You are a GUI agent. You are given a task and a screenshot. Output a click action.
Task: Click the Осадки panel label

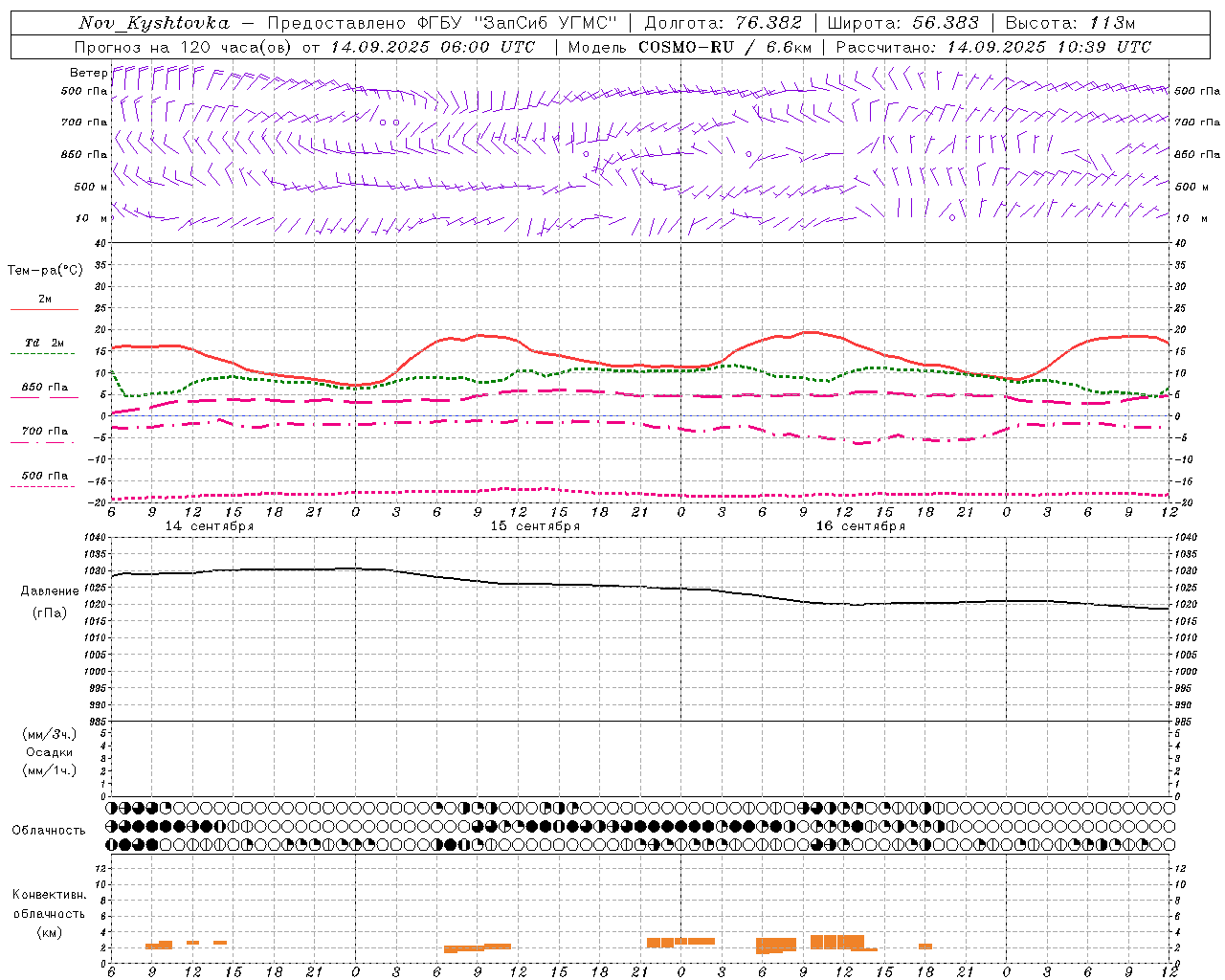tap(50, 752)
